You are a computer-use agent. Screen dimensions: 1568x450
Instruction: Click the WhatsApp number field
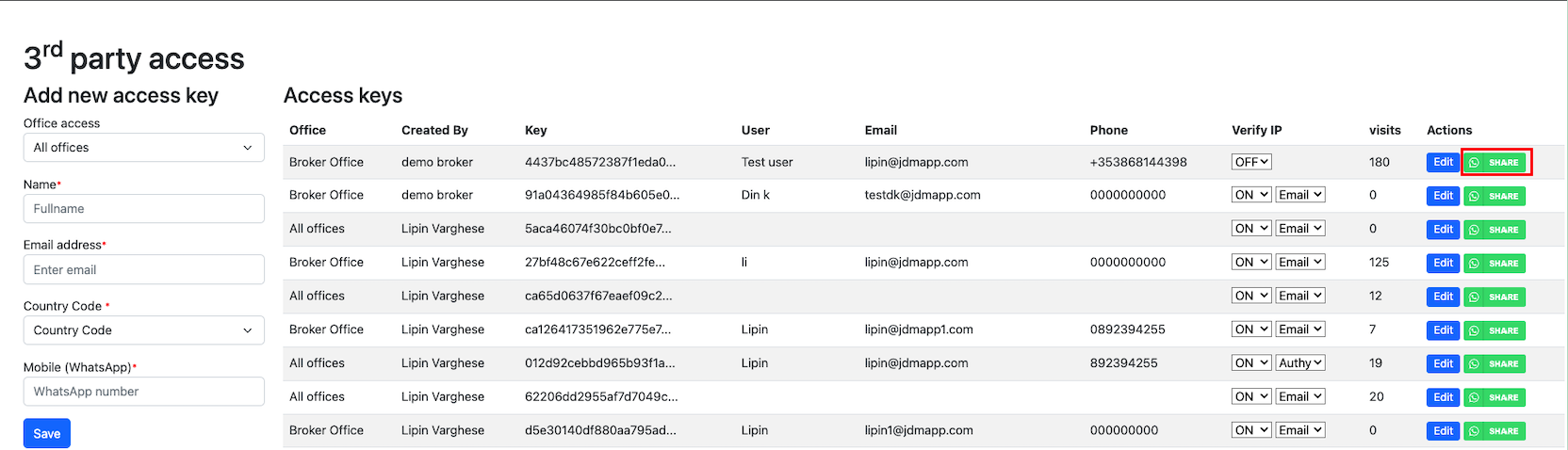coord(143,392)
